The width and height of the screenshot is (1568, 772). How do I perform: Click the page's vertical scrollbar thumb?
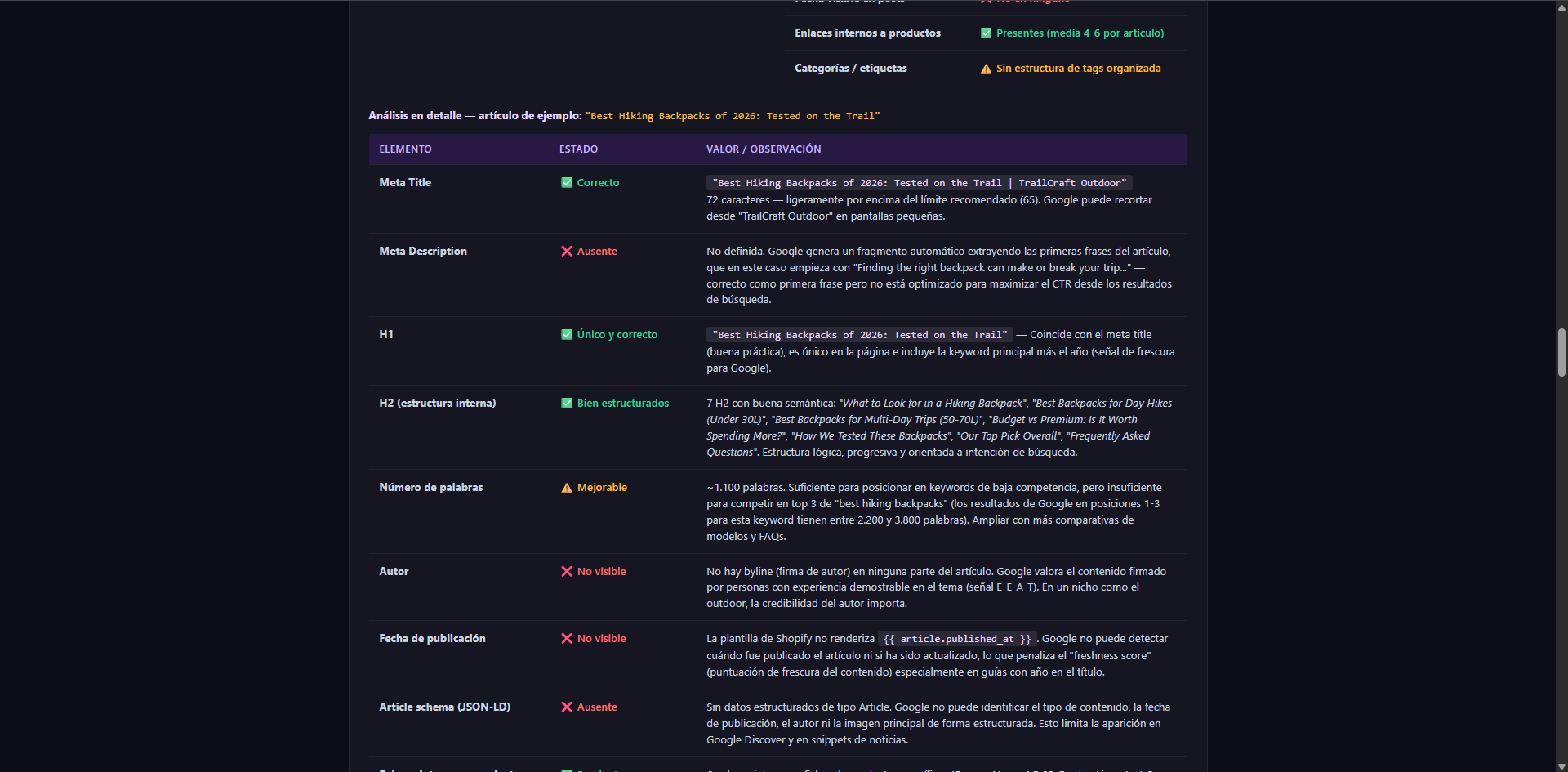point(1561,352)
